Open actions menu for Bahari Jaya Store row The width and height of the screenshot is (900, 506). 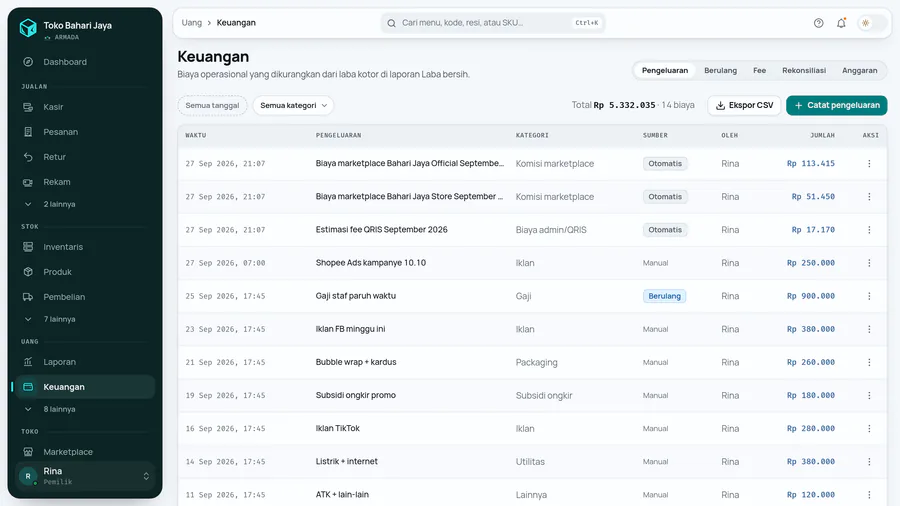pos(869,197)
